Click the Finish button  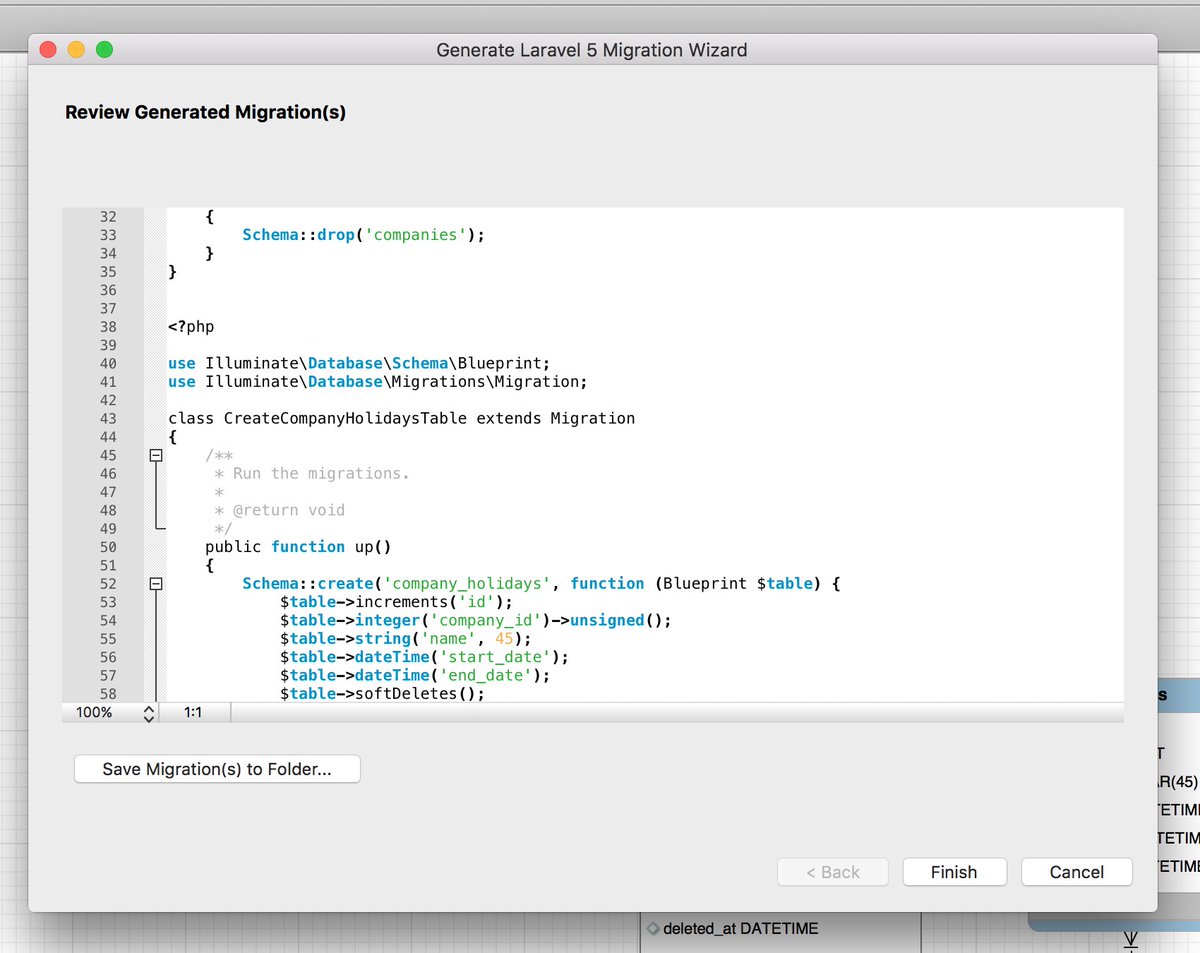954,872
